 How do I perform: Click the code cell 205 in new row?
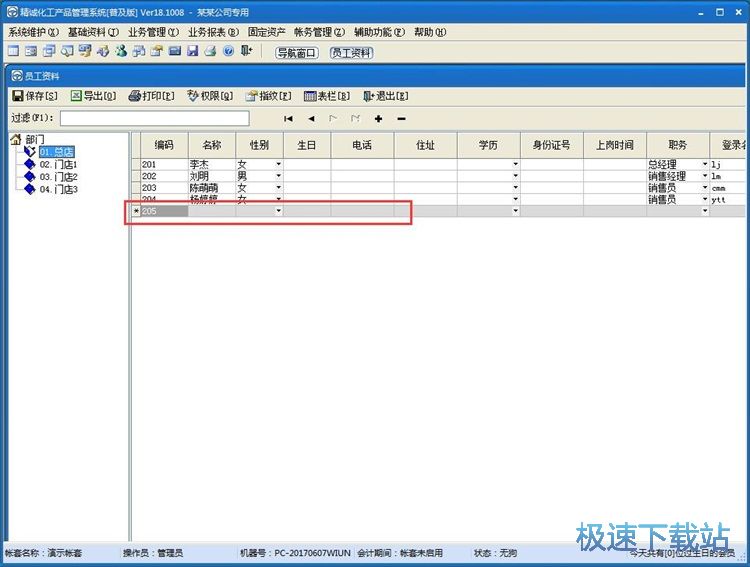164,211
